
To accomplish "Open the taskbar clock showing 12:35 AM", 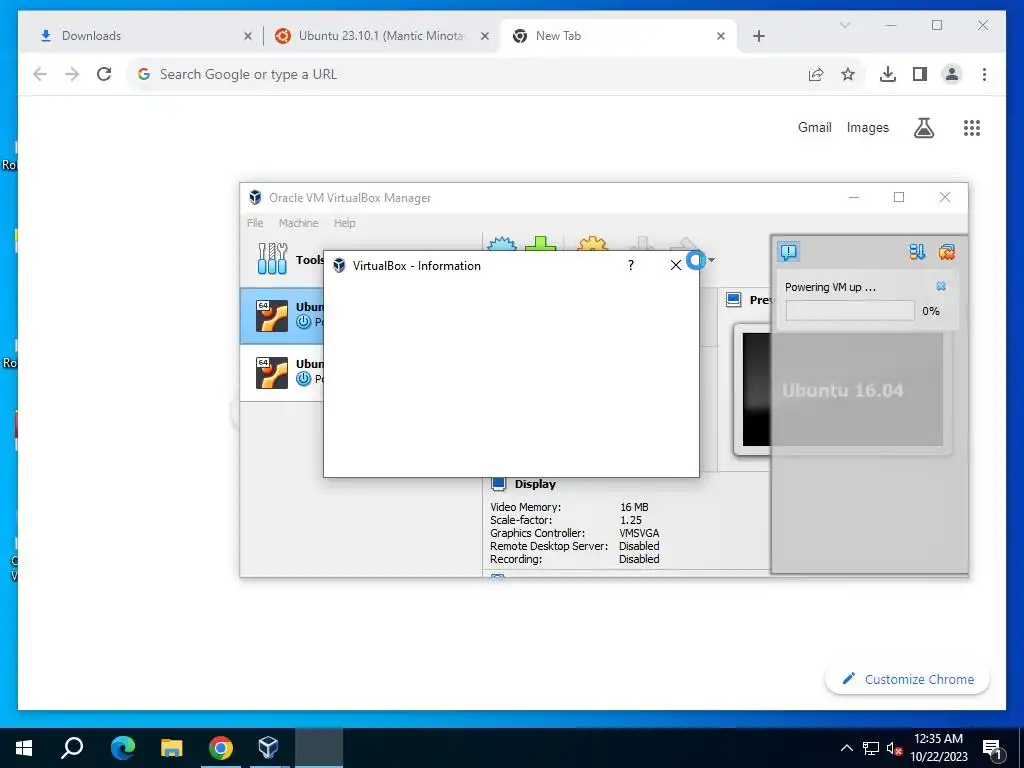I will click(938, 748).
